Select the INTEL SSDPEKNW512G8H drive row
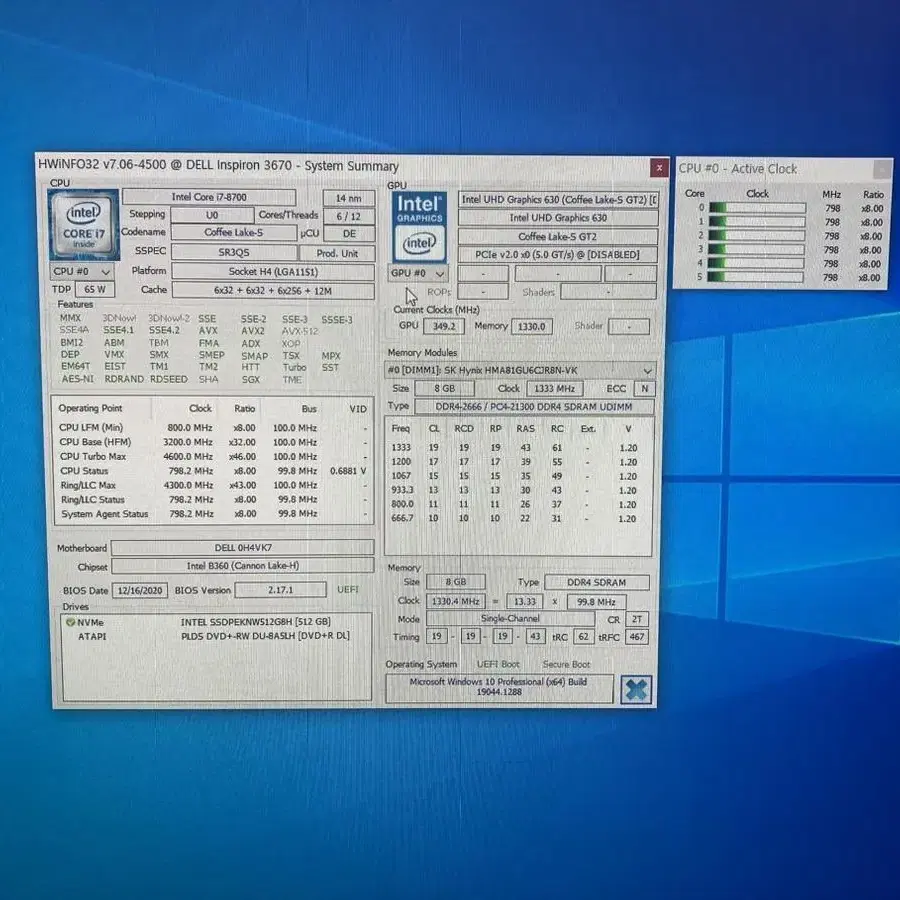 point(217,622)
